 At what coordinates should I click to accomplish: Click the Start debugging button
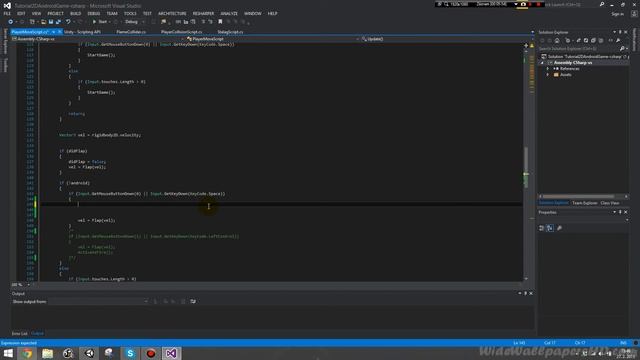(x=100, y=22)
